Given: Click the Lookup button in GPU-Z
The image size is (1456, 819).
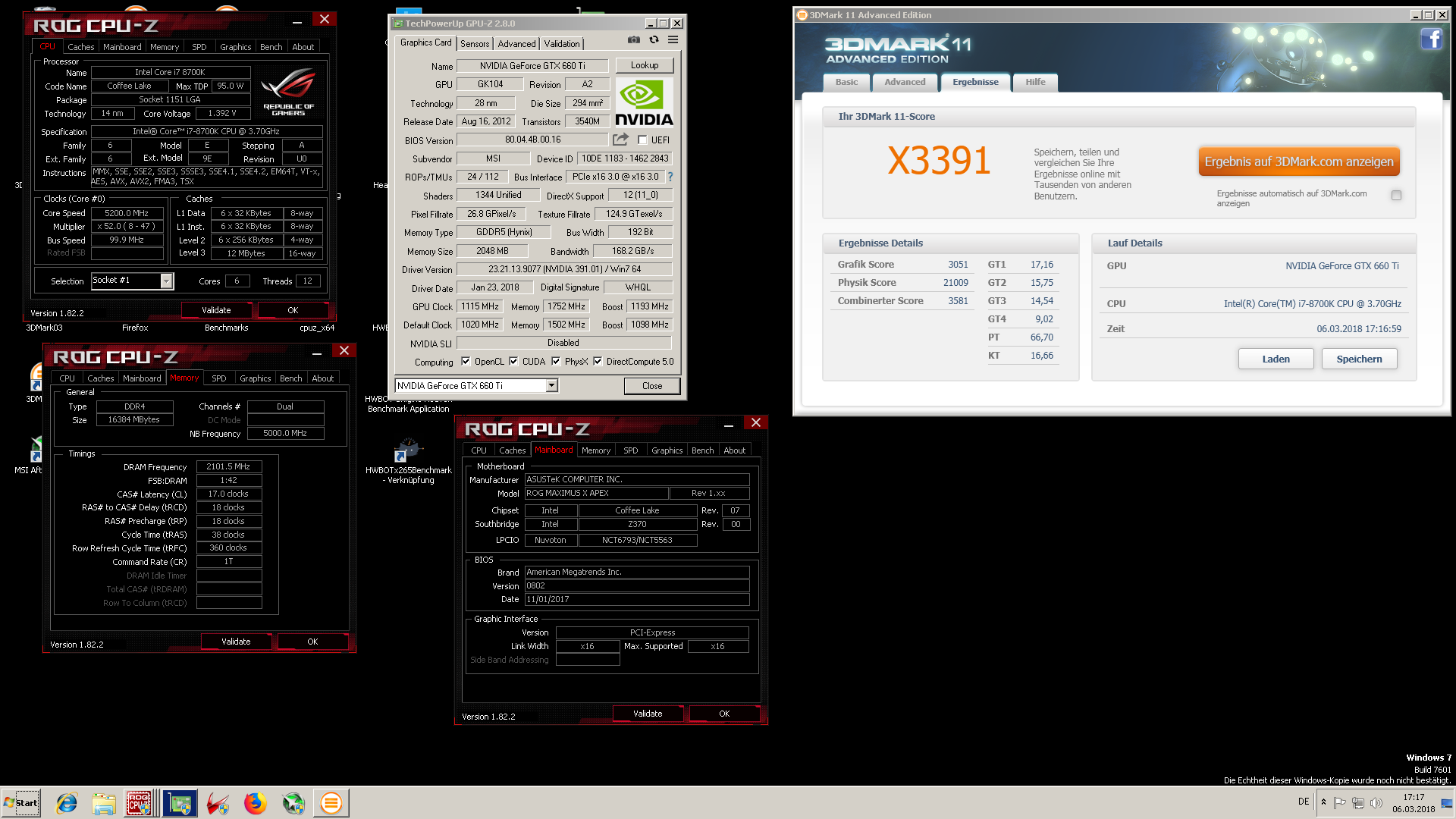Looking at the screenshot, I should tap(645, 65).
